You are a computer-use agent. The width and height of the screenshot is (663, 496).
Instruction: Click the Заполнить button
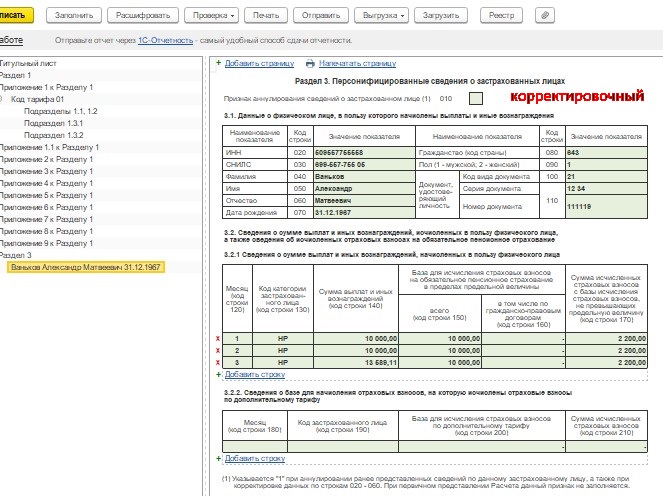[74, 15]
